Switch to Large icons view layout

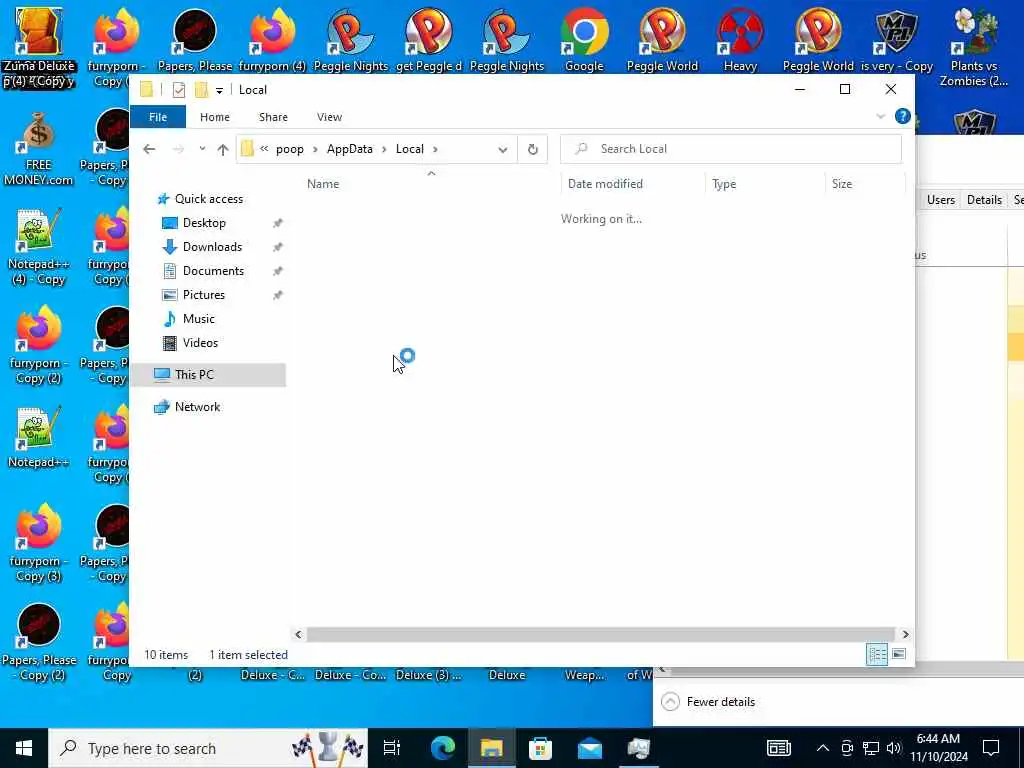pyautogui.click(x=899, y=654)
